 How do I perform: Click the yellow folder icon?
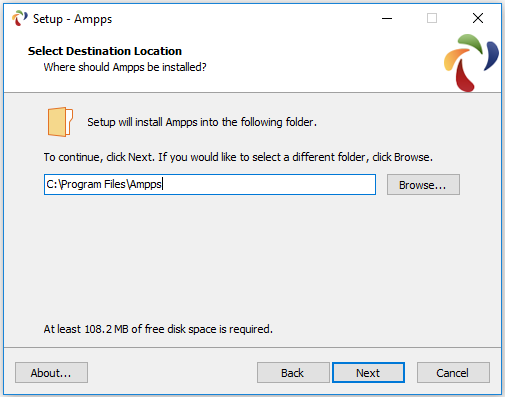60,122
